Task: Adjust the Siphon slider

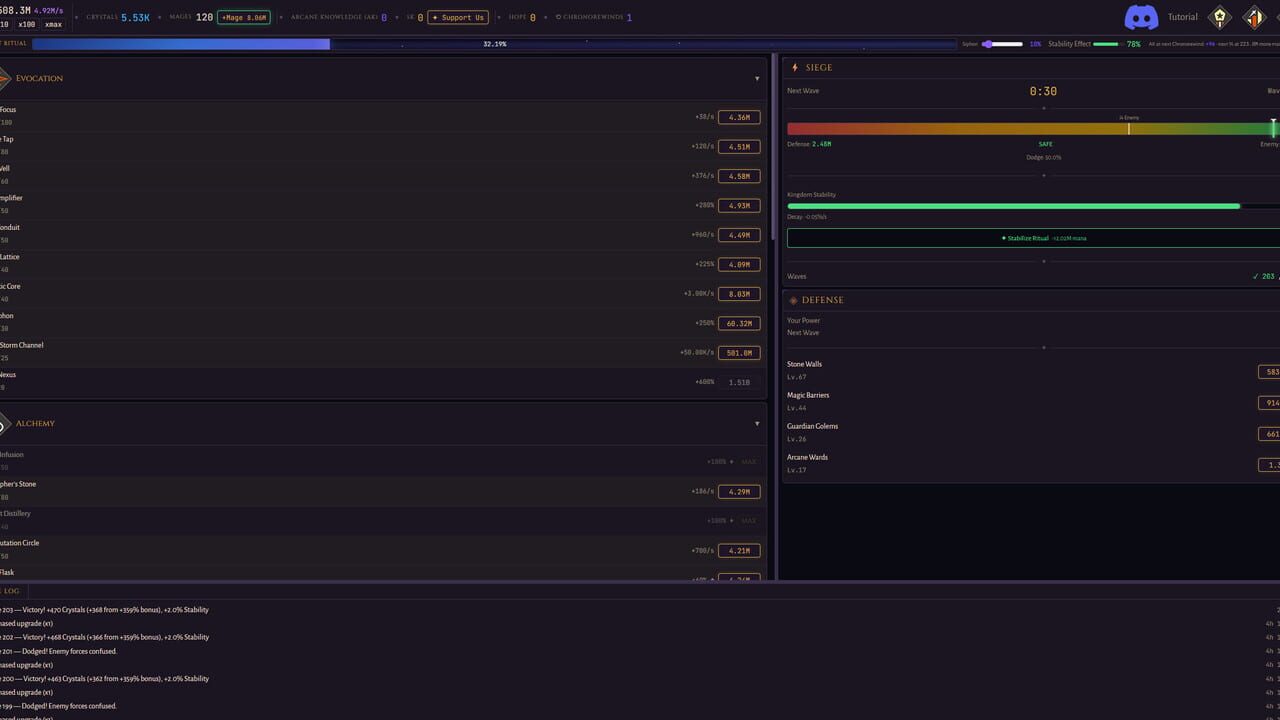Action: click(1003, 44)
